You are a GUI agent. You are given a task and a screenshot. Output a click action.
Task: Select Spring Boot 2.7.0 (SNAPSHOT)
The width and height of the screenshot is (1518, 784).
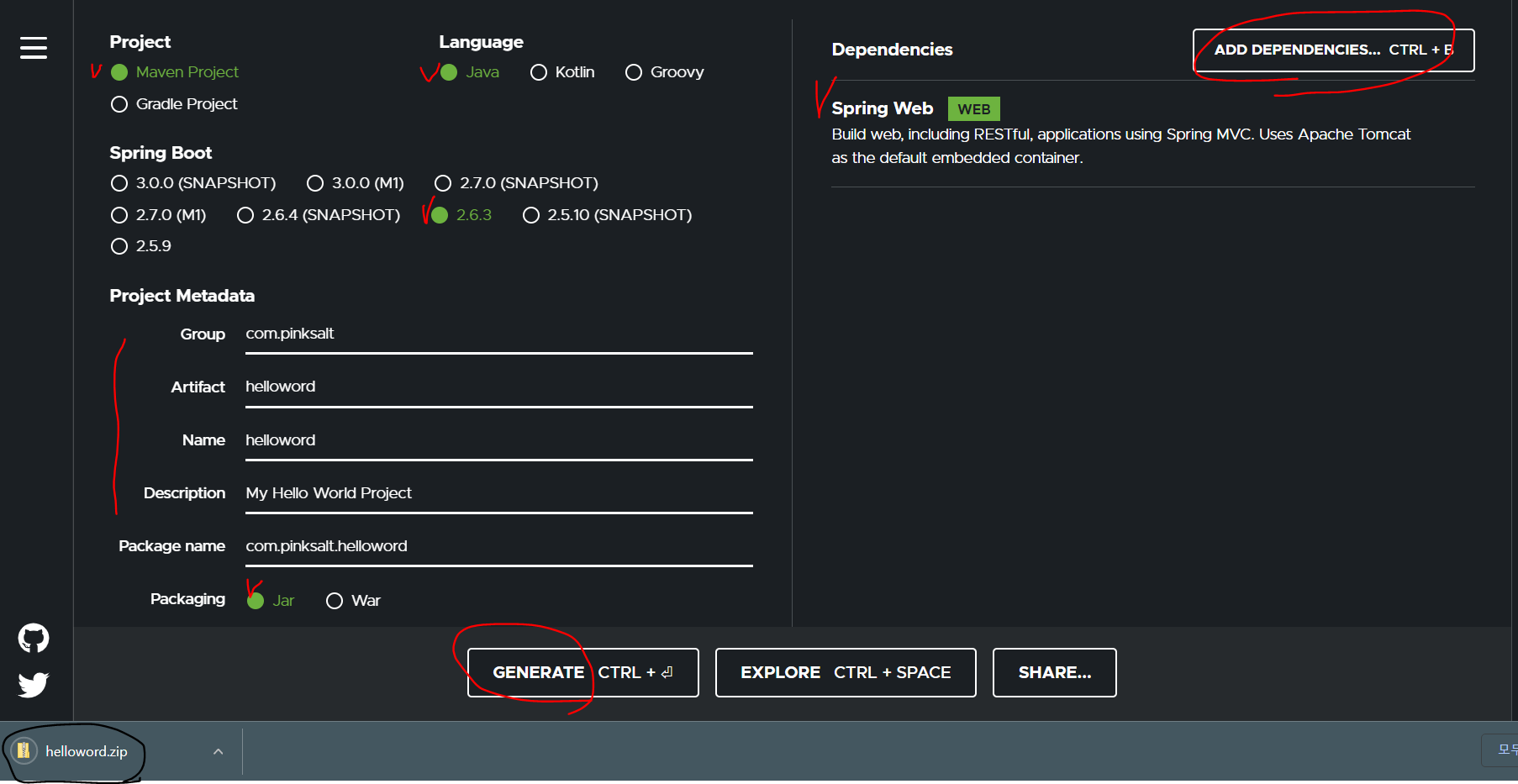click(443, 183)
